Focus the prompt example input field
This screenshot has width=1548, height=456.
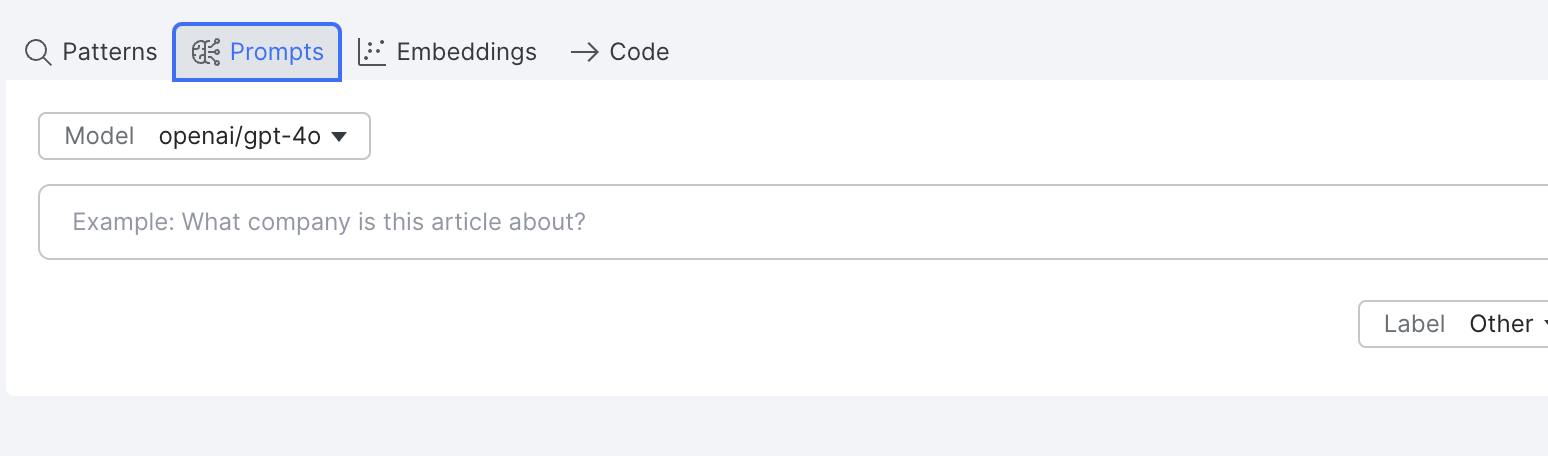point(793,222)
